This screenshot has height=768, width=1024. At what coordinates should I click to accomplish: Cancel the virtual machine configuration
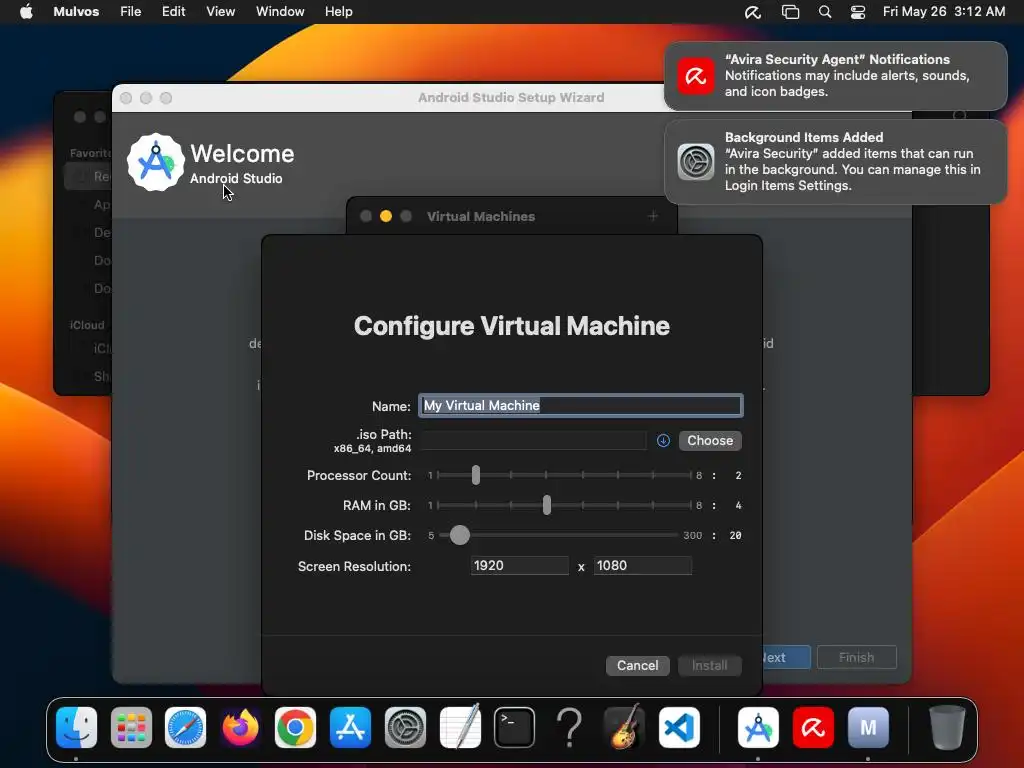pyautogui.click(x=637, y=665)
